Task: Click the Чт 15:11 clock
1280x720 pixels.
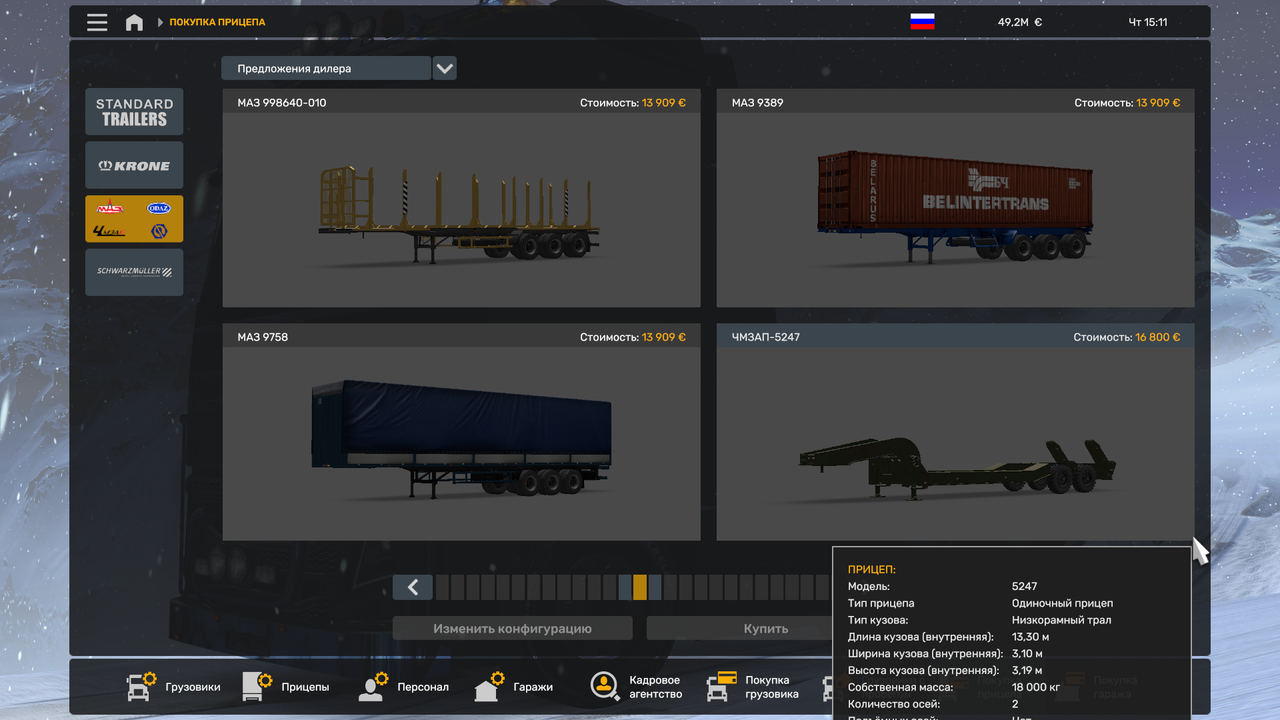Action: [1148, 22]
